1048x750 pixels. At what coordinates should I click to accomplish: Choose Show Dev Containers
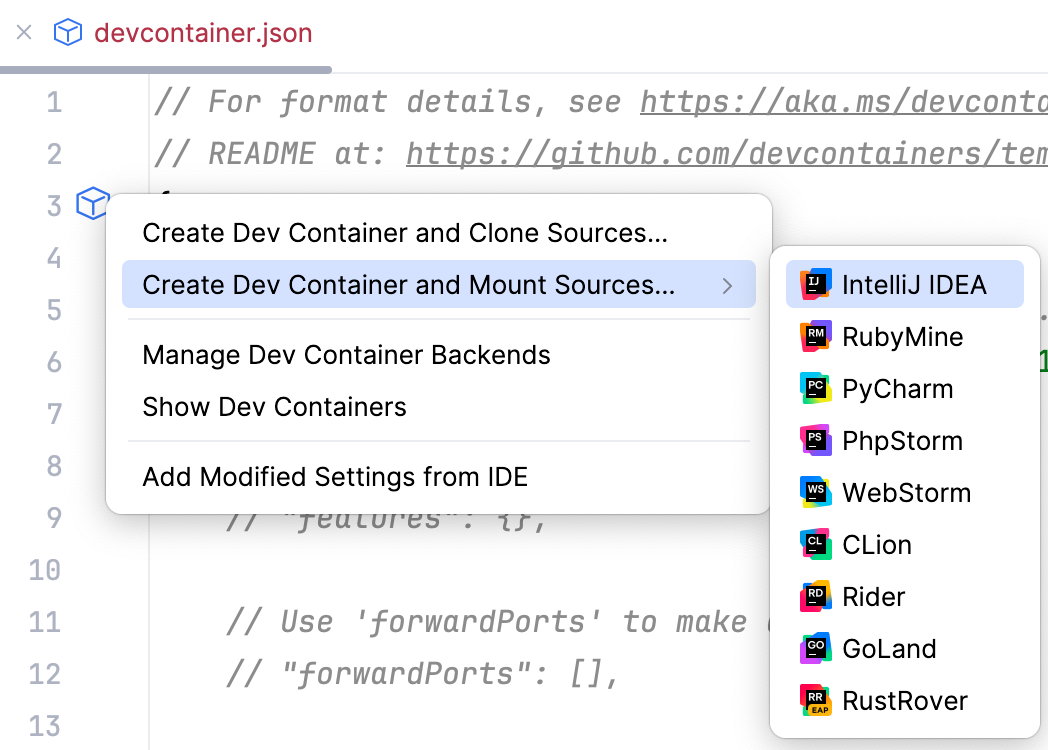coord(274,407)
